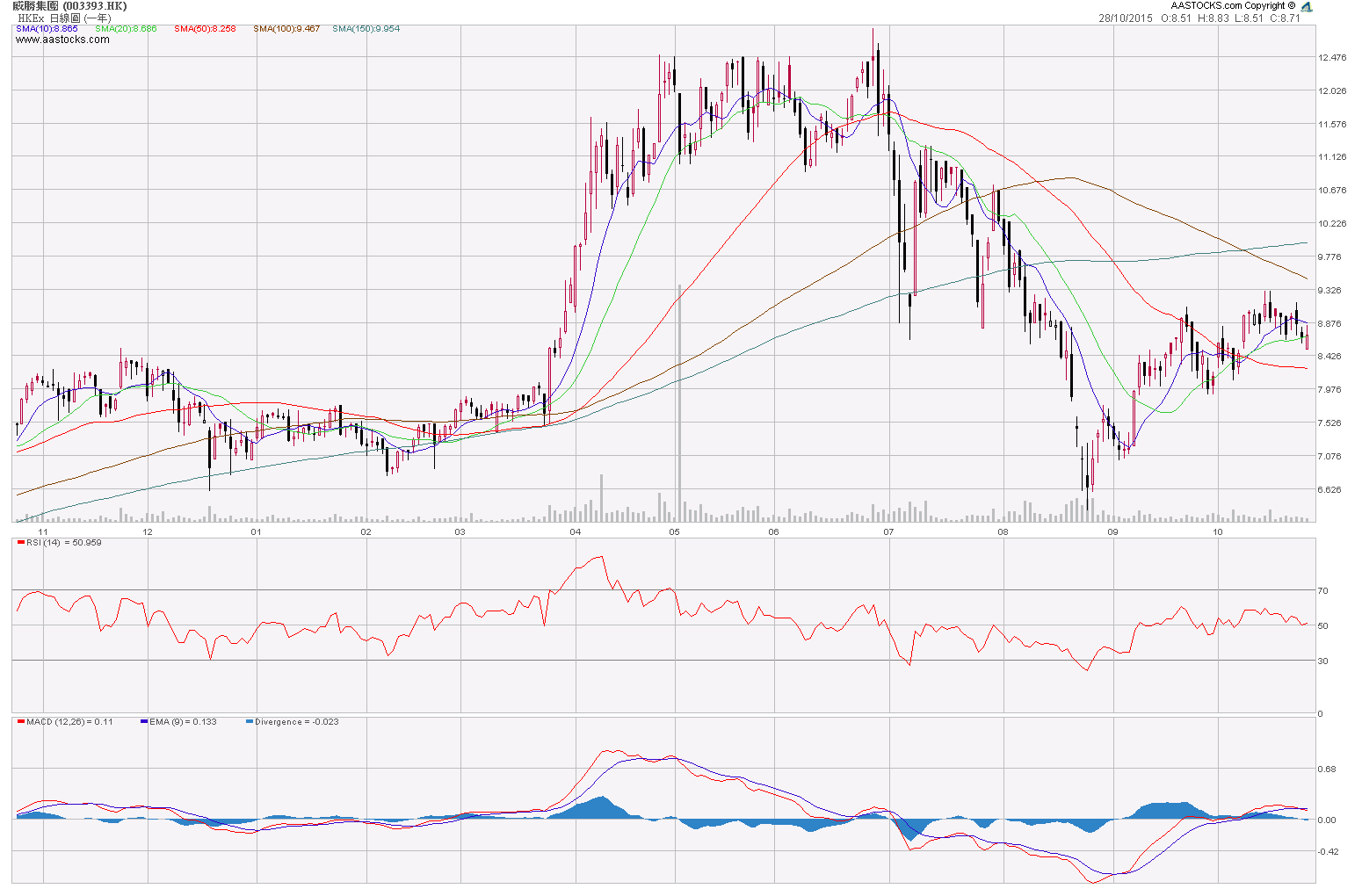1362x896 pixels.
Task: Click the 11.576 price axis label
Action: (x=1332, y=125)
